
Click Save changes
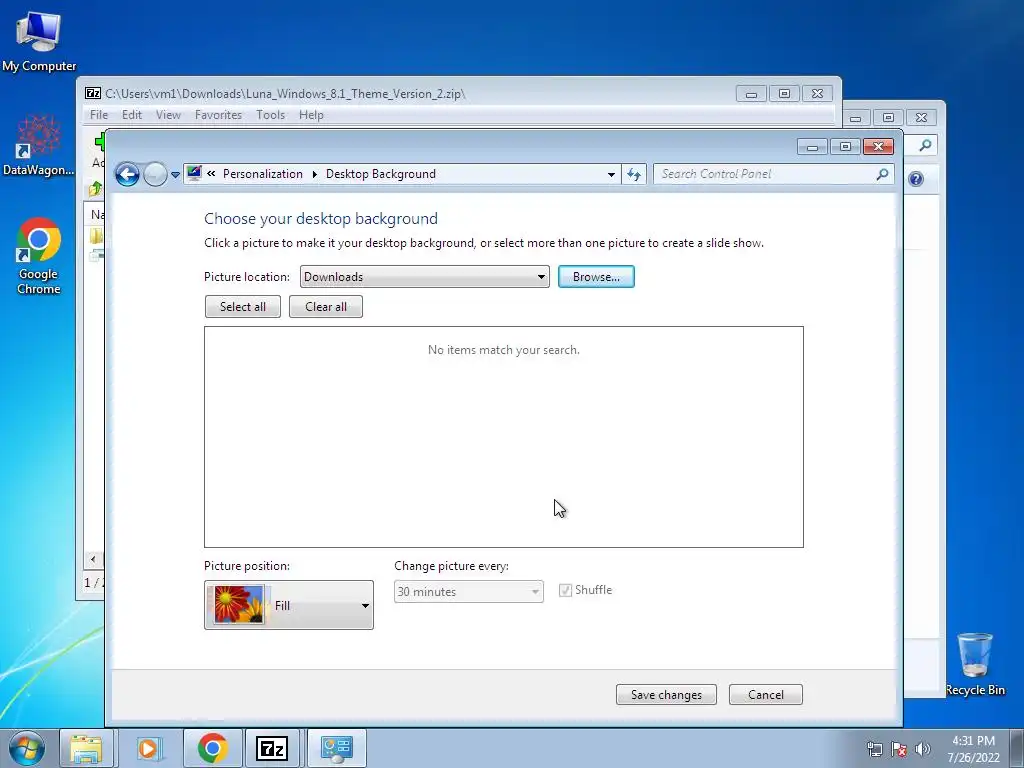point(666,694)
